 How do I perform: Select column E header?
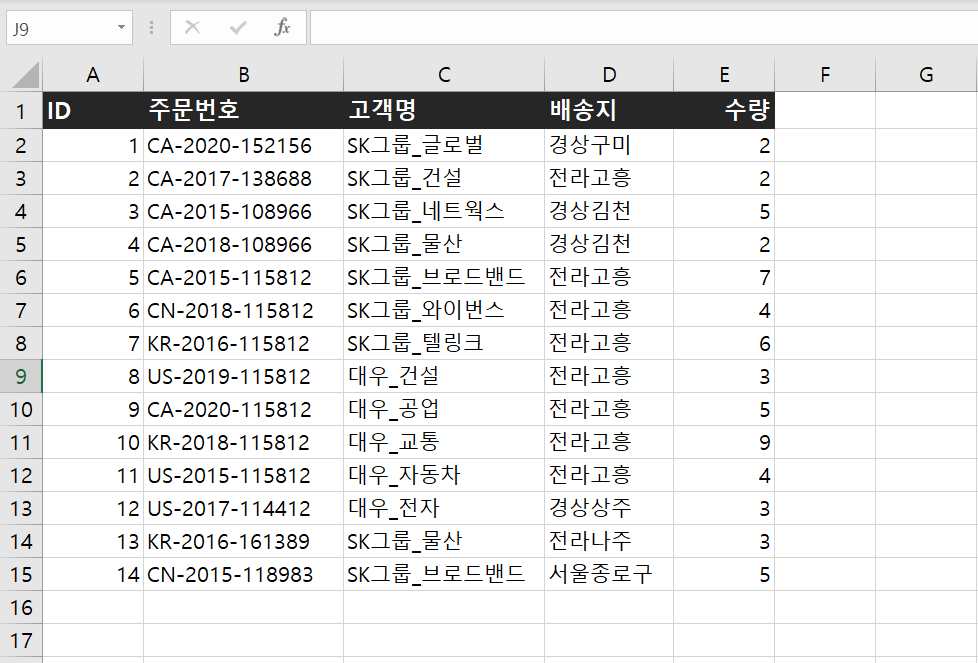pos(724,75)
